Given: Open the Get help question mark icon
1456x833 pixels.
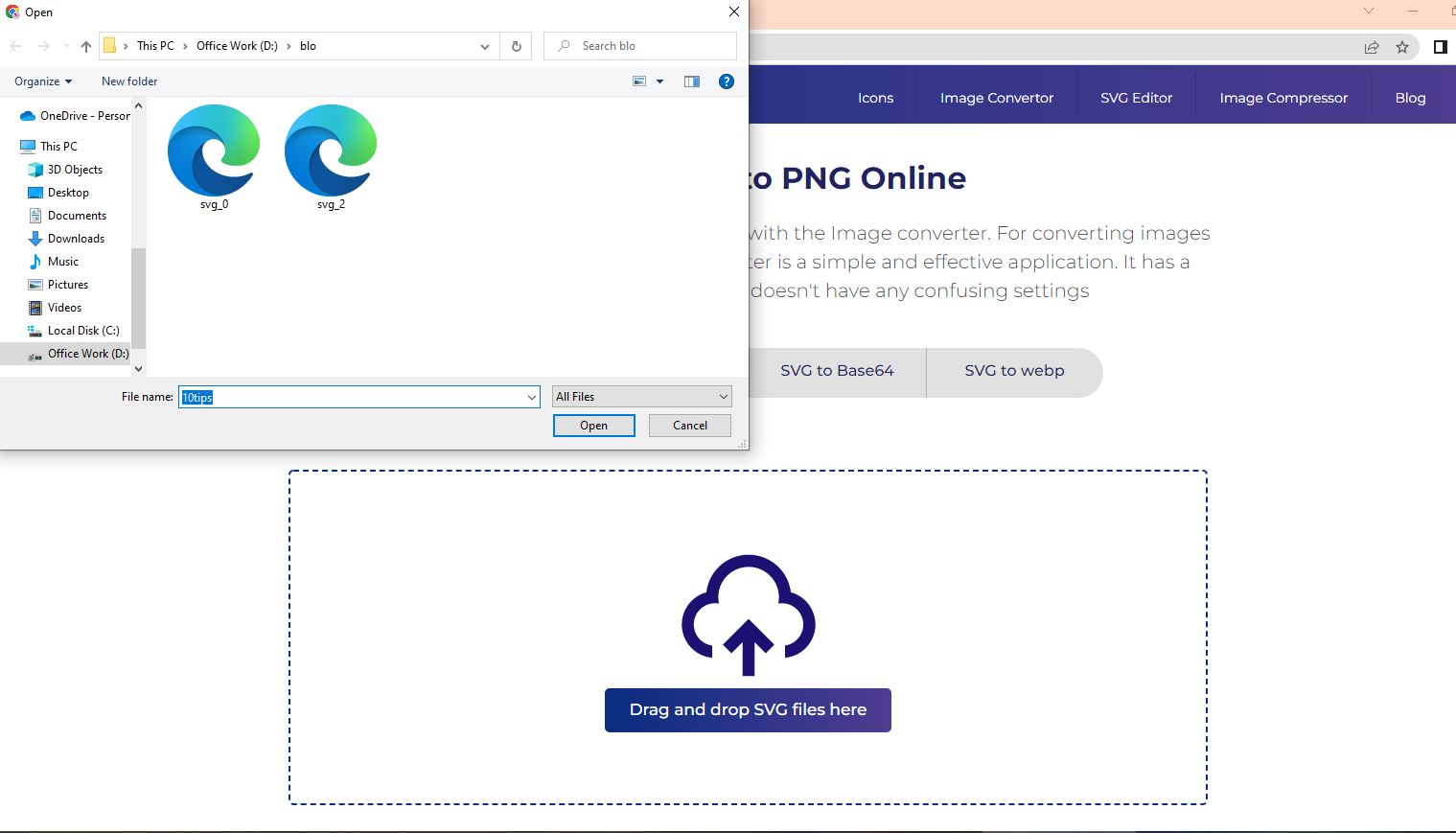Looking at the screenshot, I should coord(727,81).
